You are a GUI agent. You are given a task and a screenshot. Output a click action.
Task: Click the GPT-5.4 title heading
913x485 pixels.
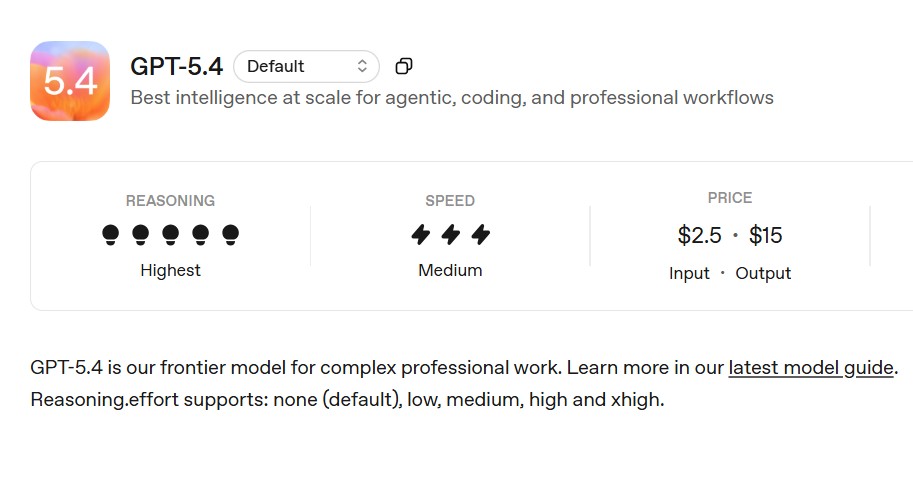tap(176, 67)
